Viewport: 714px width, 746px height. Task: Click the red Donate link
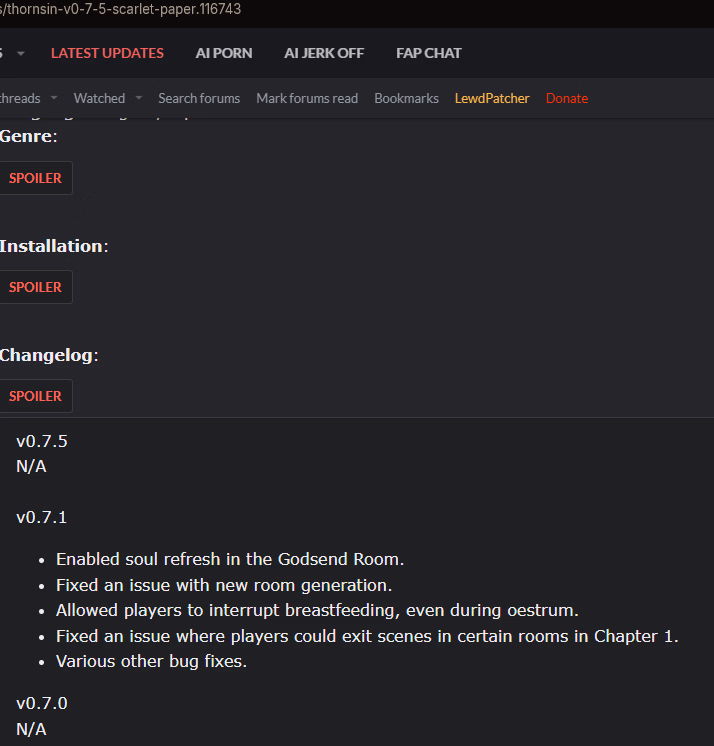pyautogui.click(x=567, y=98)
